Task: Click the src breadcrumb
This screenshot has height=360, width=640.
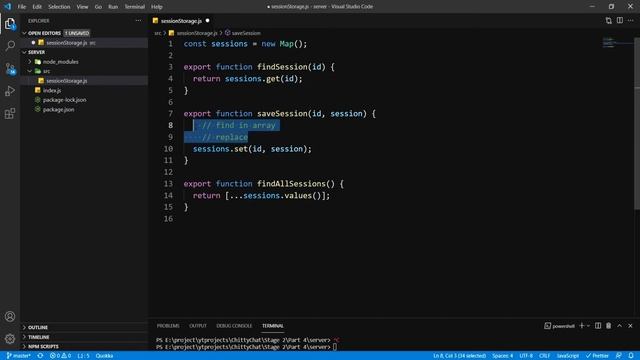Action: (x=158, y=33)
